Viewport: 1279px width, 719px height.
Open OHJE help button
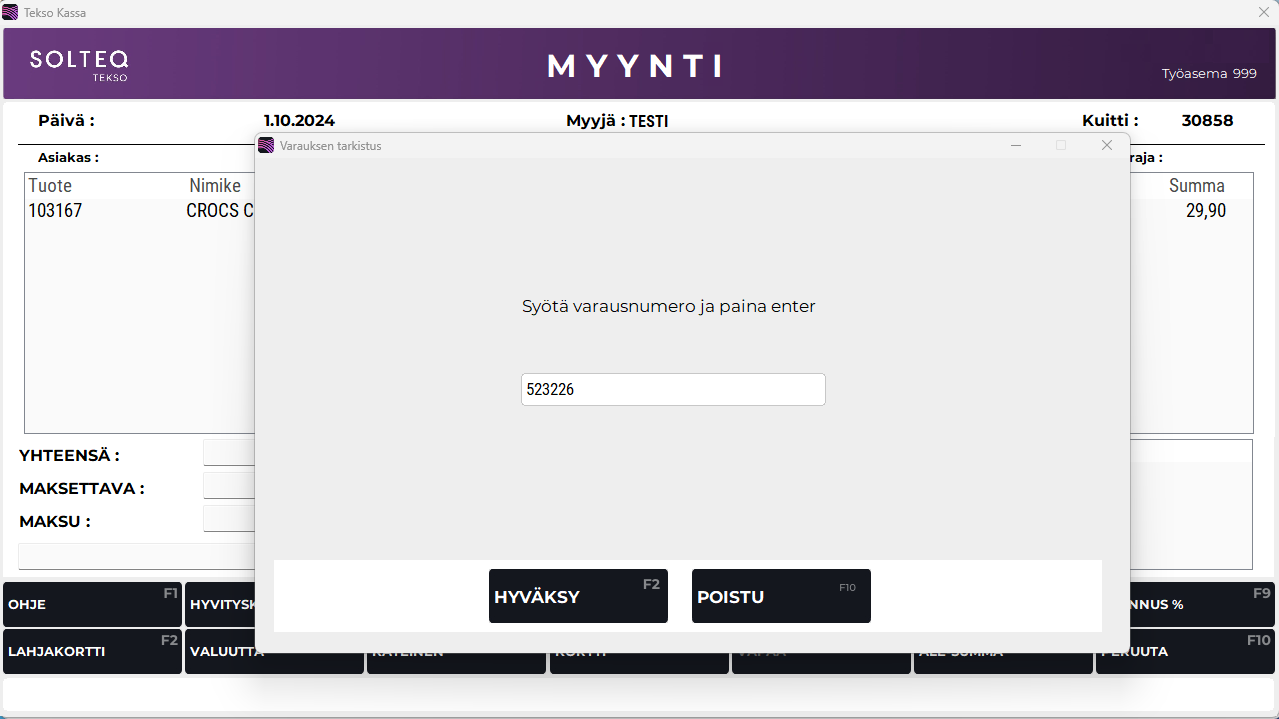point(92,604)
